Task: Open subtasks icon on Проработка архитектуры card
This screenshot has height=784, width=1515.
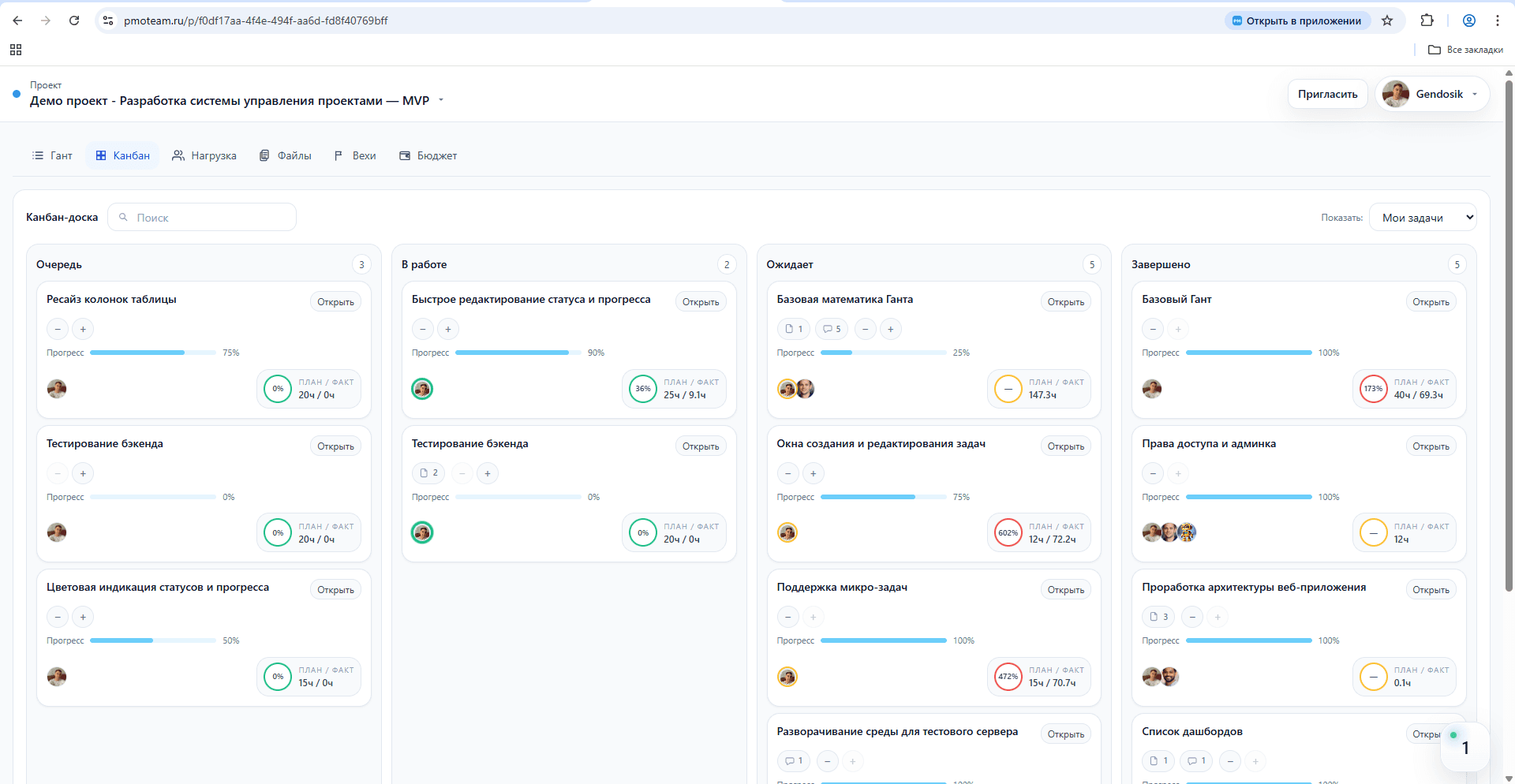Action: 1158,617
